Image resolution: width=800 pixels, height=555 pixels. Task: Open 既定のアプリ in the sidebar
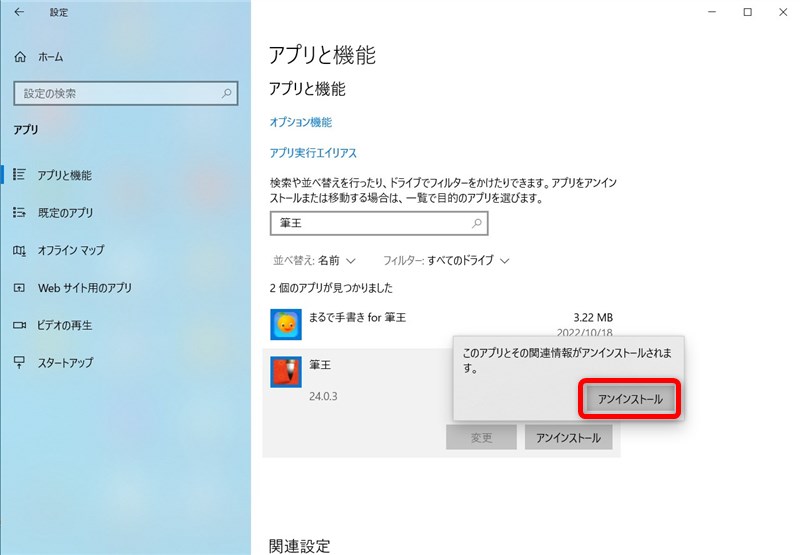point(65,213)
